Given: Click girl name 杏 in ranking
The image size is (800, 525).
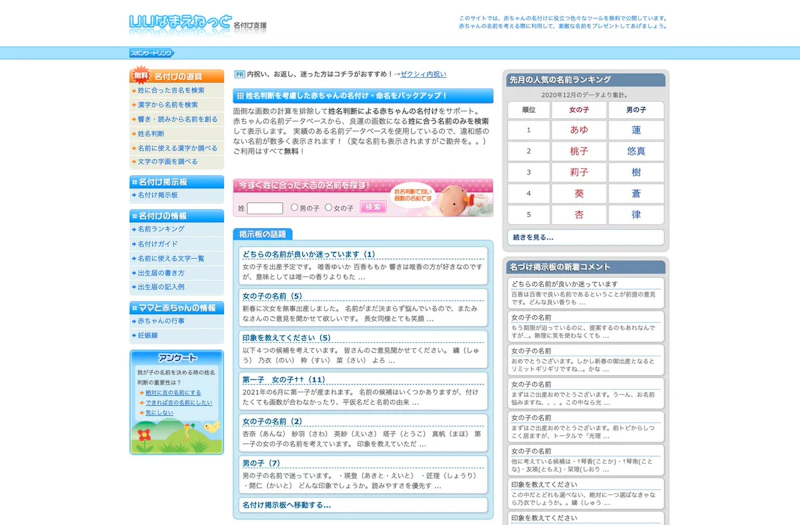Looking at the screenshot, I should [x=579, y=215].
